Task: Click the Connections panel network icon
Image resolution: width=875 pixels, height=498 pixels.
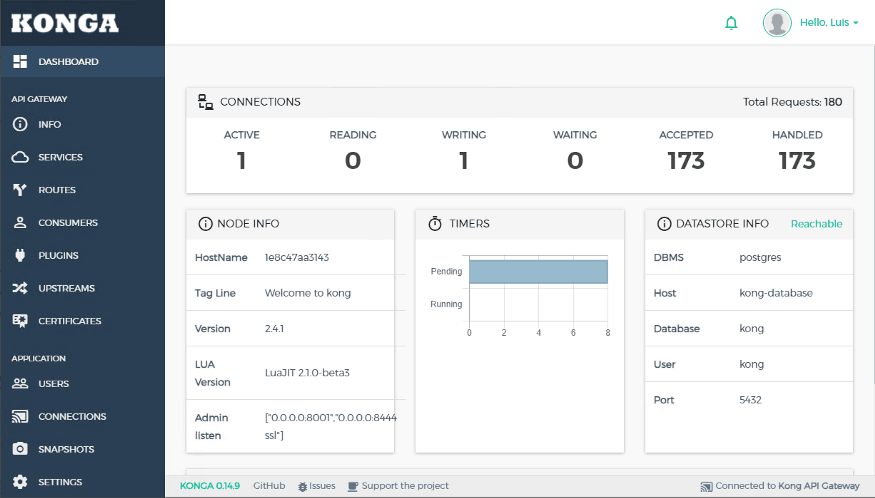Action: [205, 102]
